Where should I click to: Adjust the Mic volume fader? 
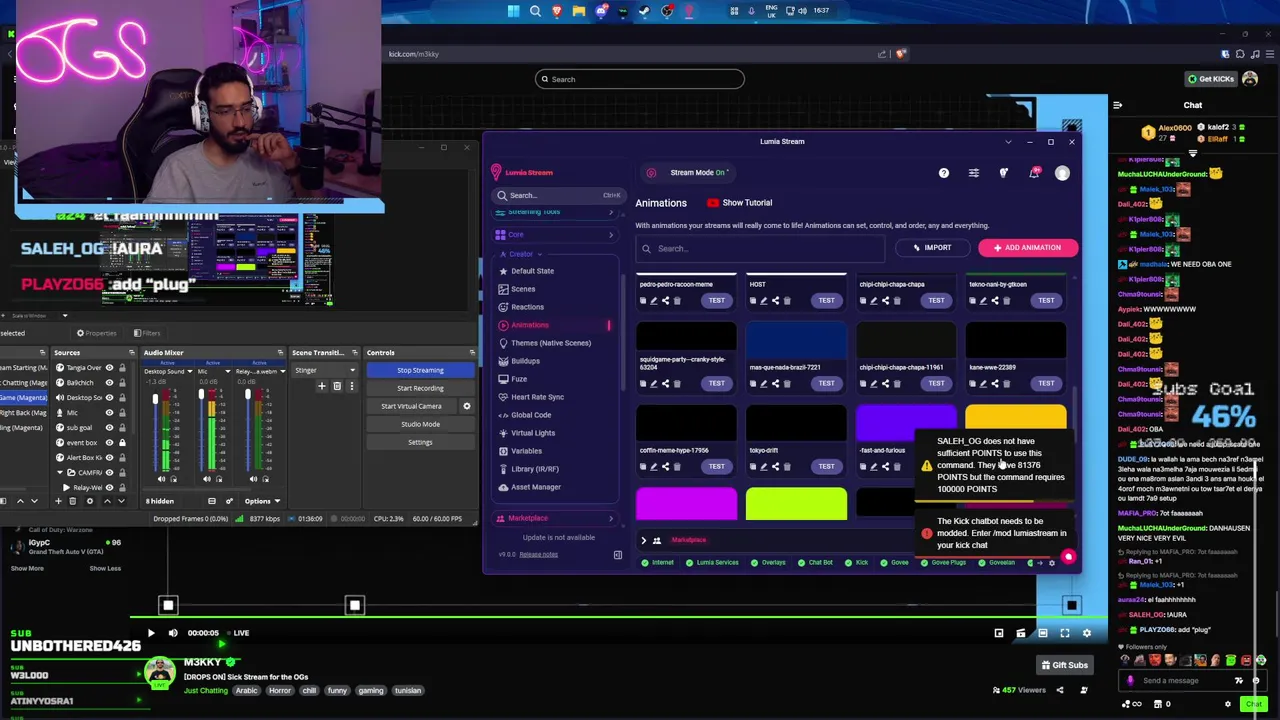[201, 394]
